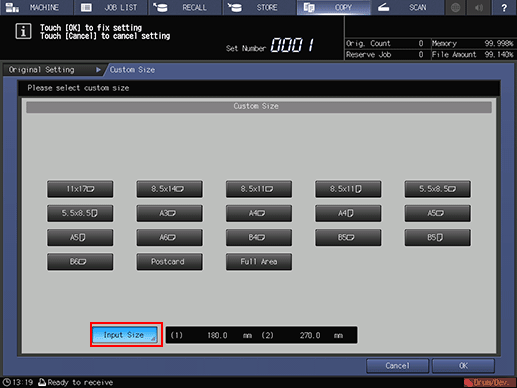Select 8.5x14 landscape size

pos(169,189)
